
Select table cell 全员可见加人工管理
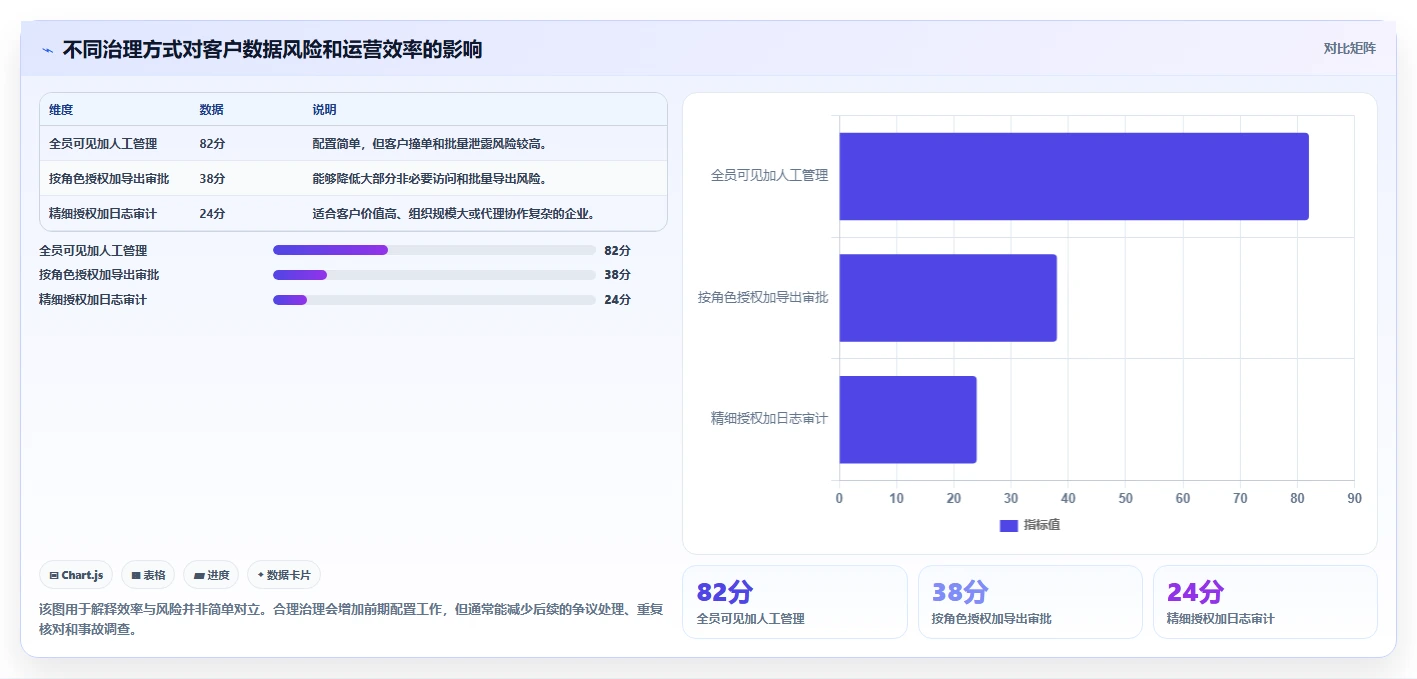pyautogui.click(x=103, y=144)
